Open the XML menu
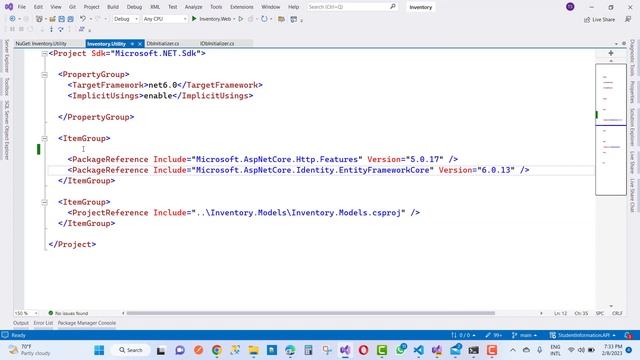Viewport: 640px width, 360px height. [x=155, y=7]
